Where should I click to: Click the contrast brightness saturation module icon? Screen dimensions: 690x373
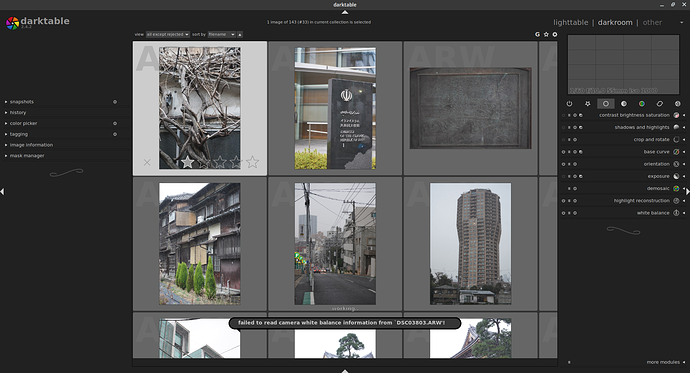pyautogui.click(x=676, y=115)
